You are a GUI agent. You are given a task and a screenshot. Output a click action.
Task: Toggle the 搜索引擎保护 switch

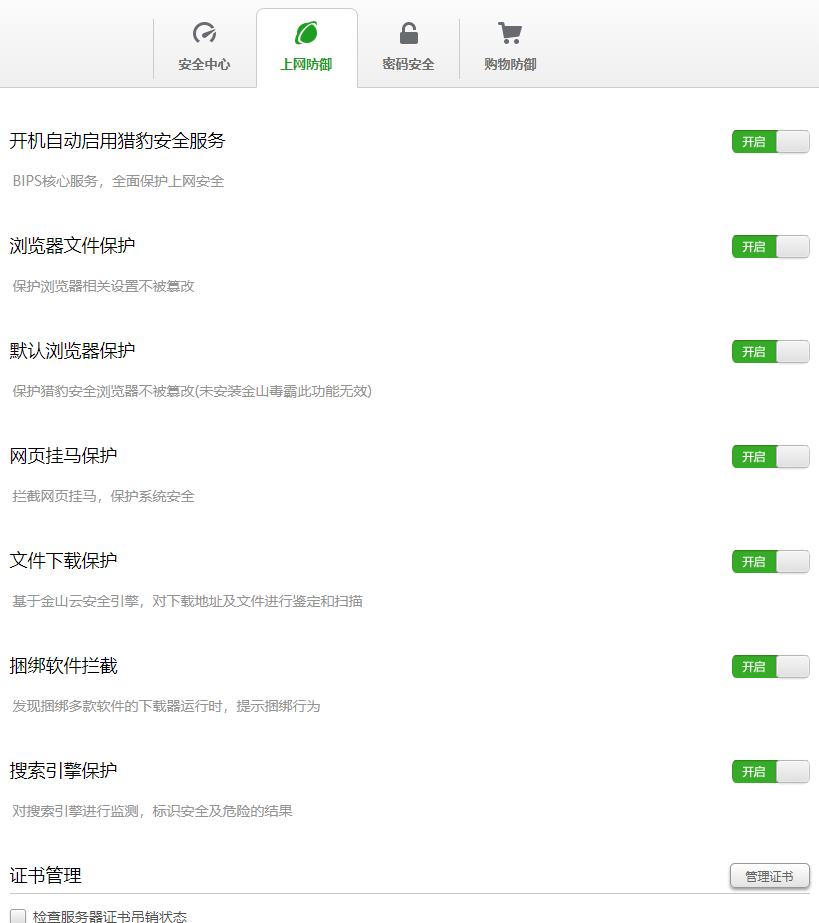(x=769, y=771)
